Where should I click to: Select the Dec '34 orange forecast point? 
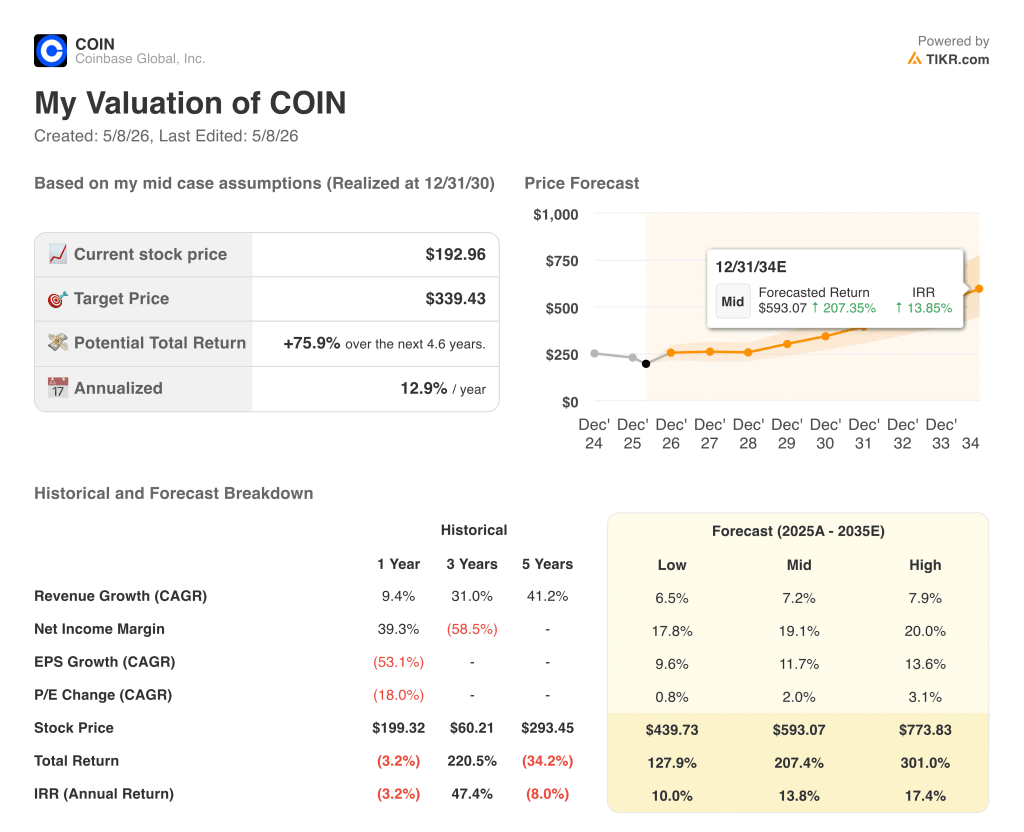pos(978,289)
